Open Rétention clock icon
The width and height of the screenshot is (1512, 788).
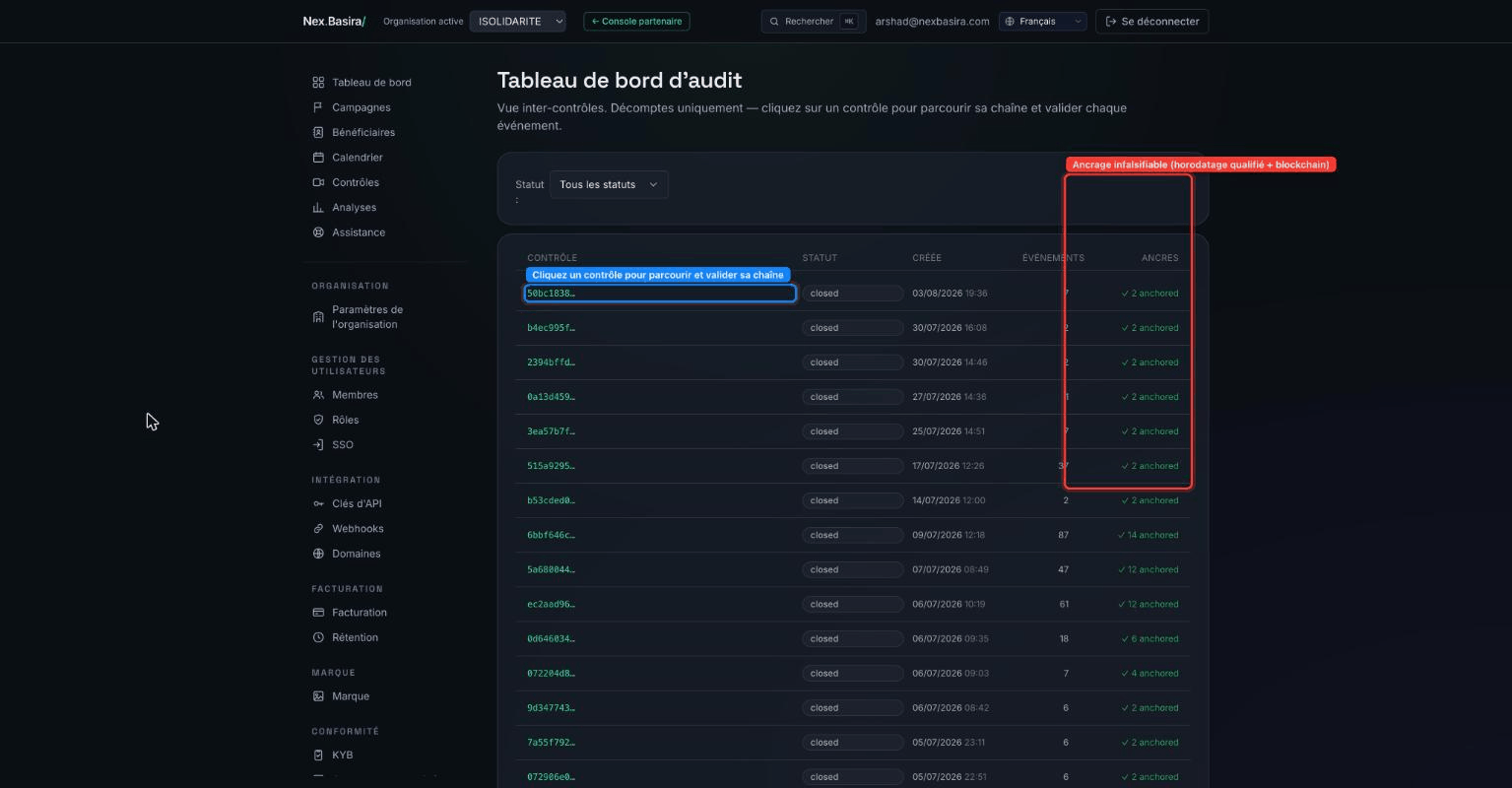[318, 637]
